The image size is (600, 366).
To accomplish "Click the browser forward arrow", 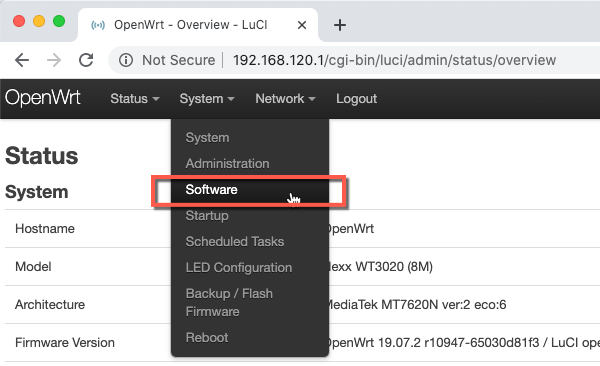I will click(54, 60).
